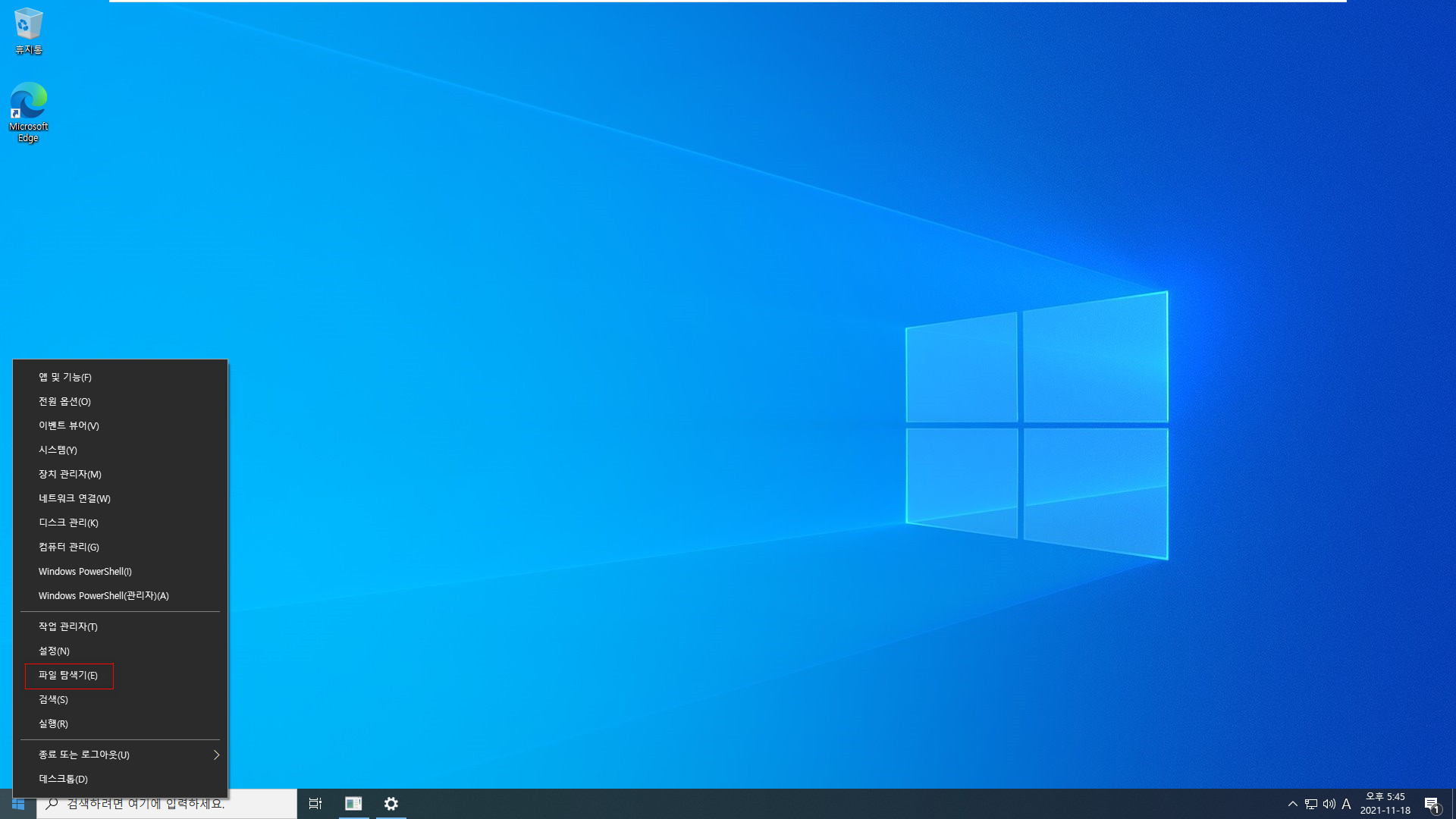Click the pinned app icon beside the gear

click(x=353, y=803)
